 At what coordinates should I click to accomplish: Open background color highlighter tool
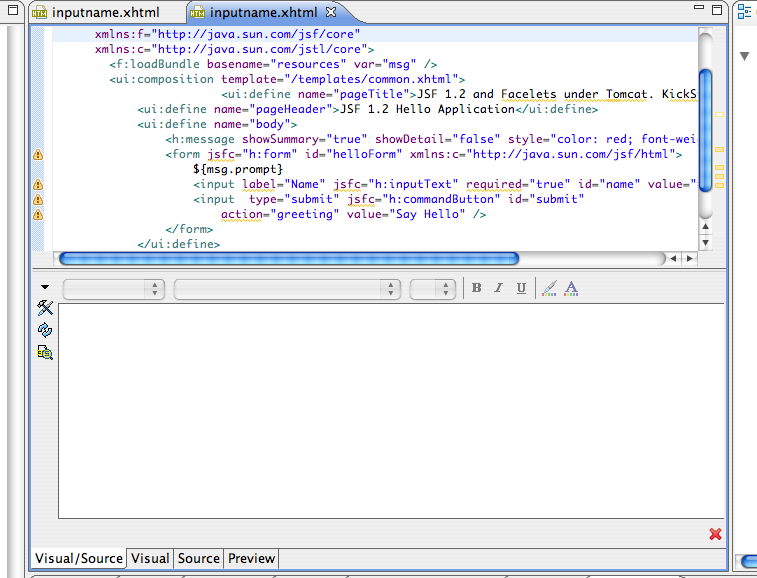pyautogui.click(x=549, y=288)
